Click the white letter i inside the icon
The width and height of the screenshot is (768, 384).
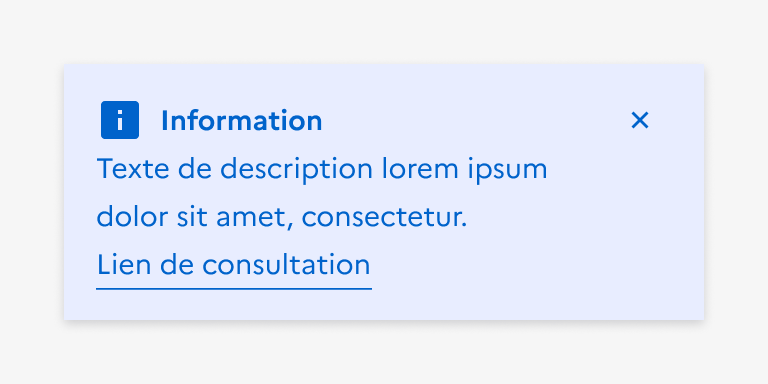pos(120,120)
